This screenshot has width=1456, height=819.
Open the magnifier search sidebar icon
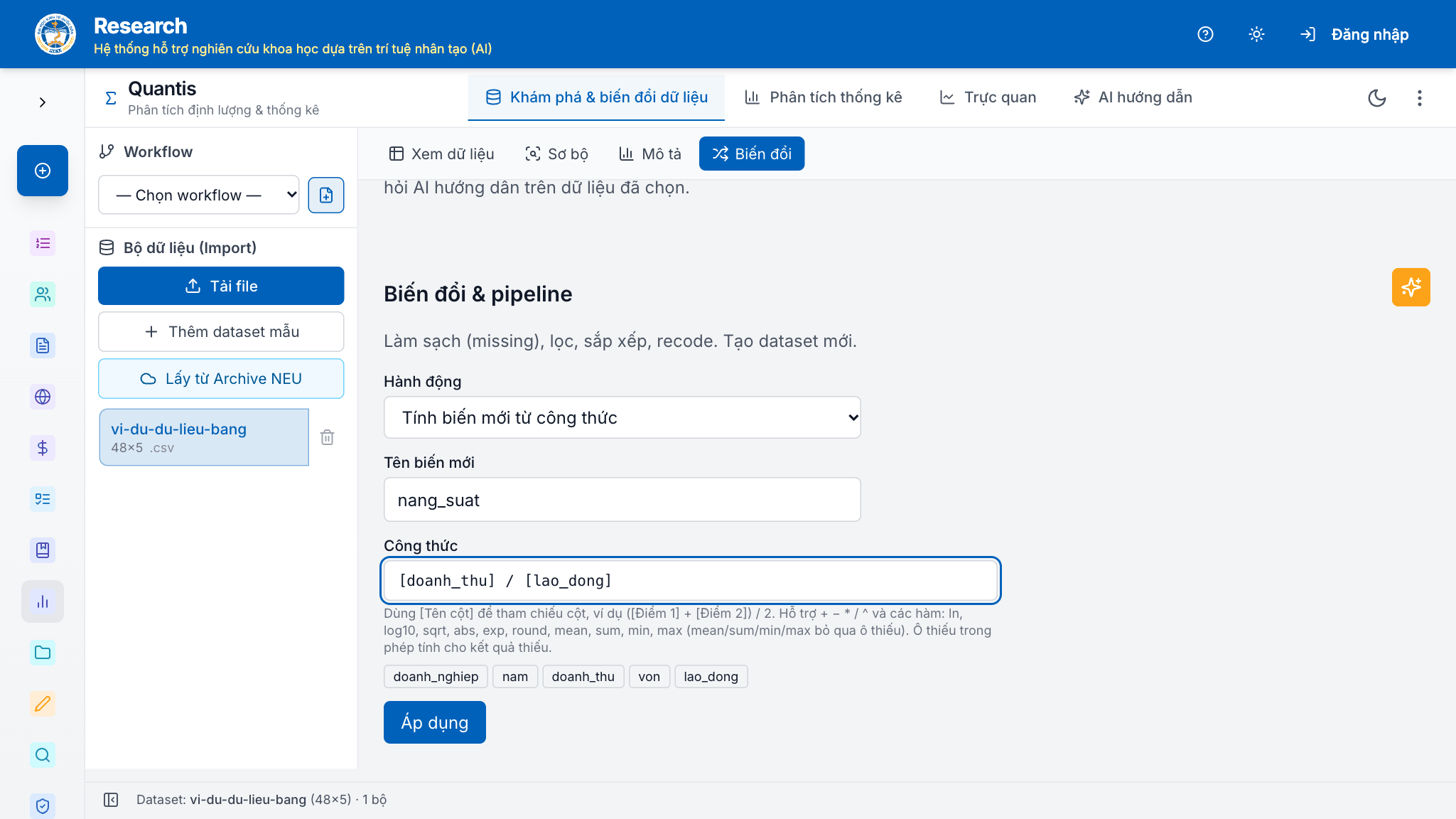[43, 755]
